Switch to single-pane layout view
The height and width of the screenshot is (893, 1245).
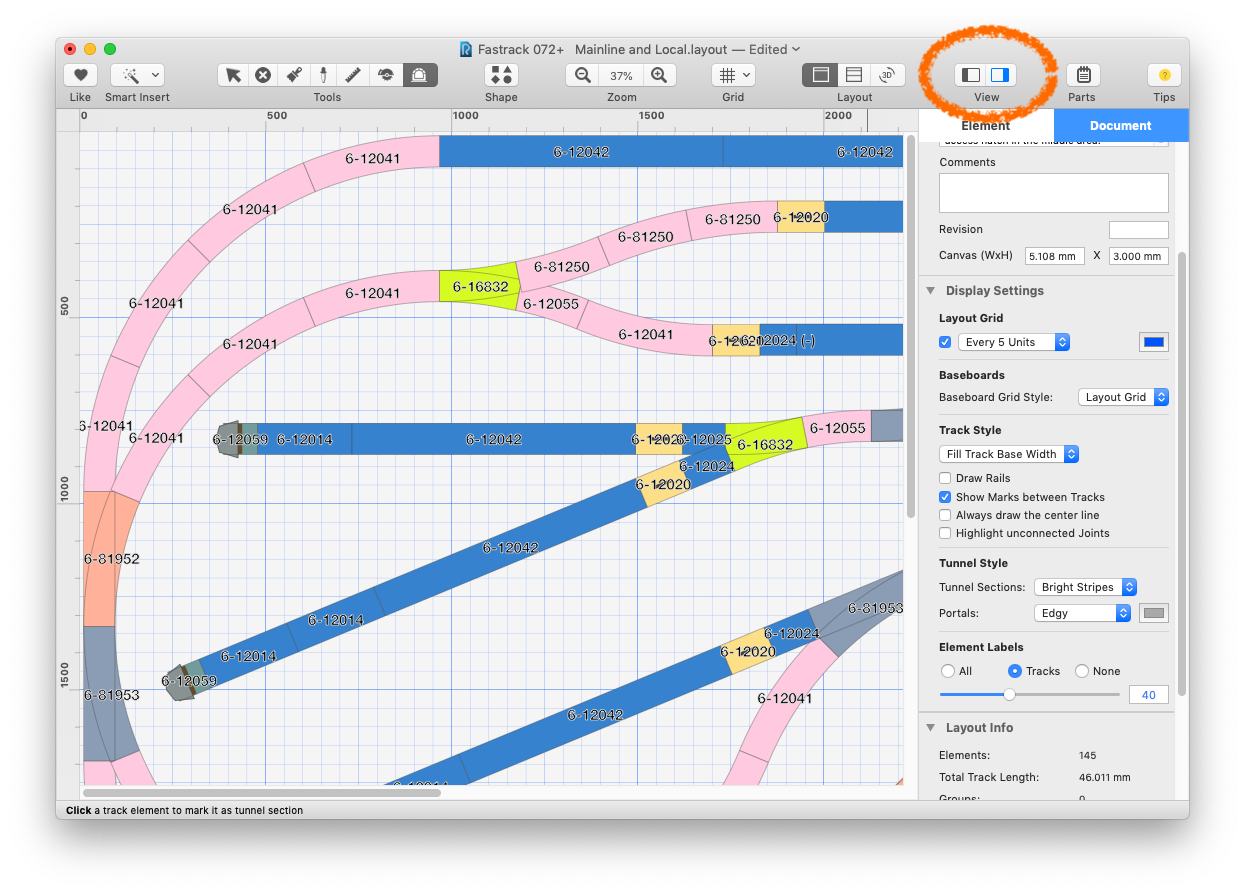[x=820, y=75]
